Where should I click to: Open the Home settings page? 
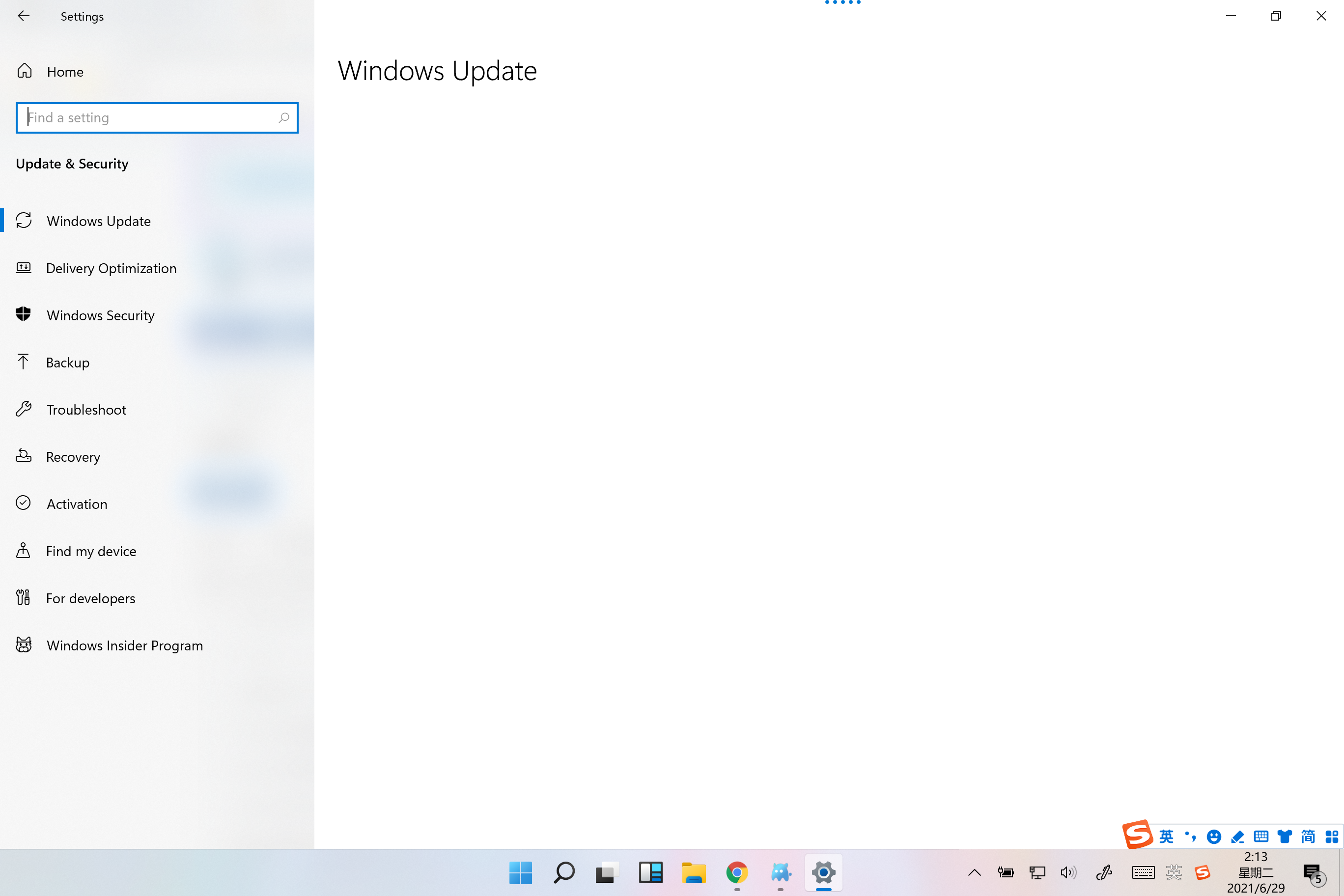[x=64, y=71]
